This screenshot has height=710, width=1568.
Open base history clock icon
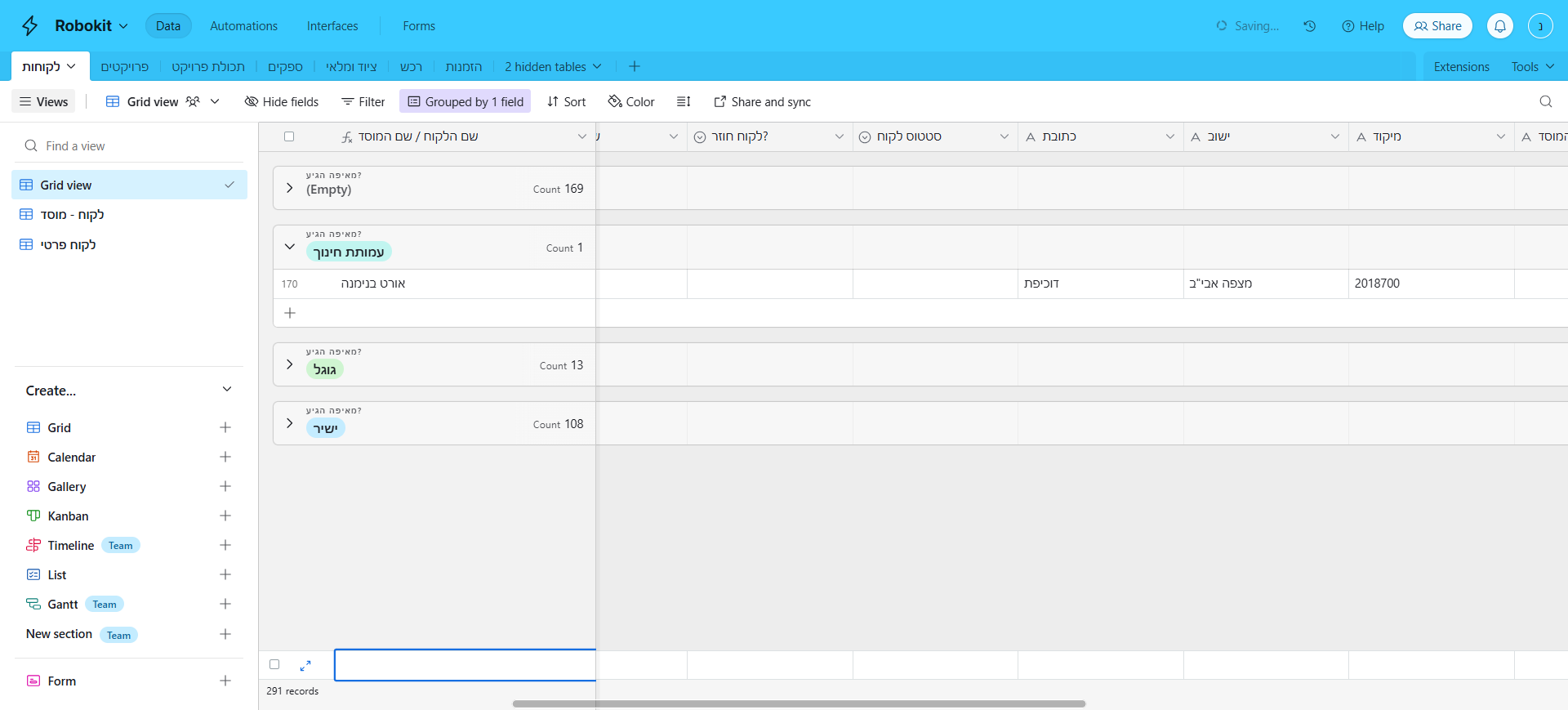tap(1309, 26)
